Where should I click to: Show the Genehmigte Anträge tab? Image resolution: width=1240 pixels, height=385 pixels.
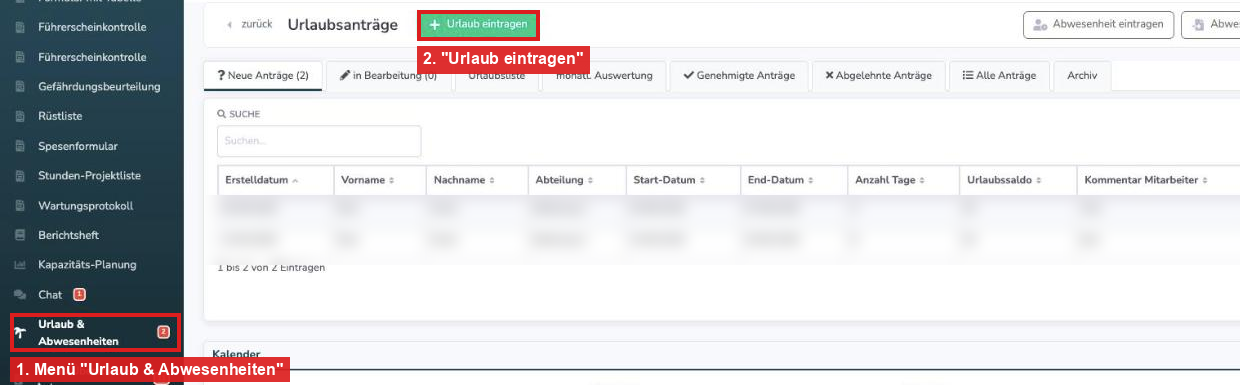pos(739,76)
